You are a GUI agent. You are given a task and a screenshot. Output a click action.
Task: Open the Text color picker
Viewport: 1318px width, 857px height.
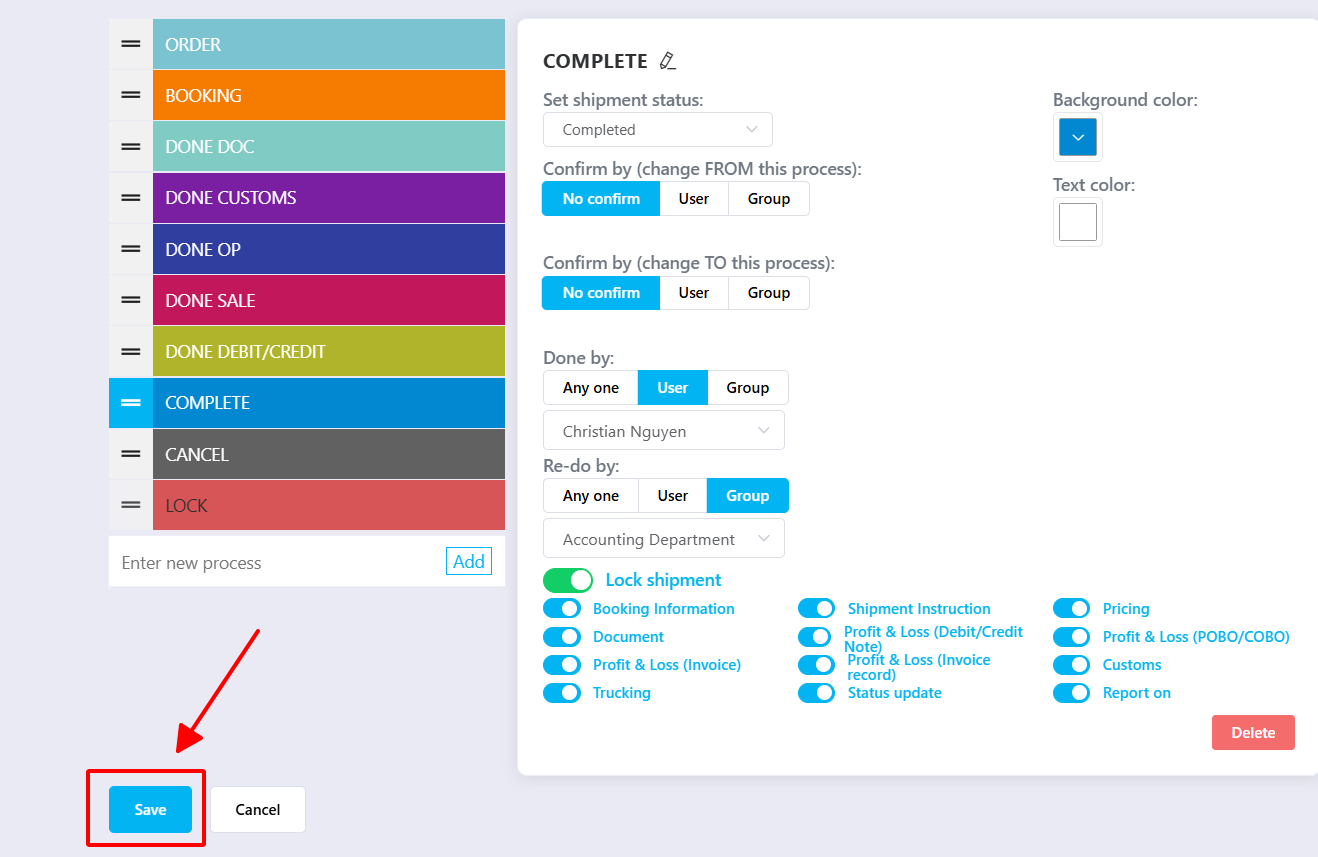tap(1078, 222)
